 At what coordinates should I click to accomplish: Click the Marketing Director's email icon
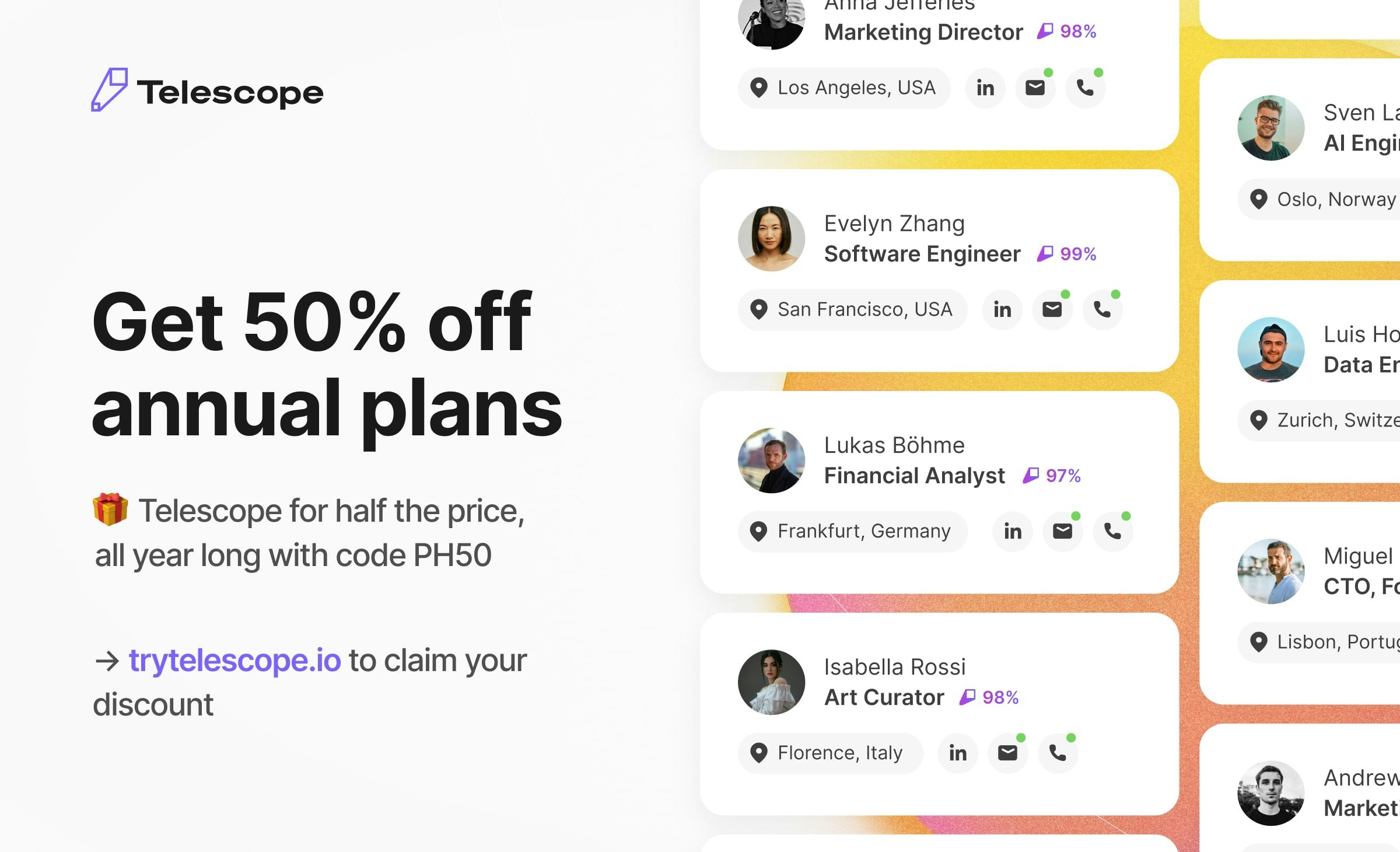tap(1035, 88)
